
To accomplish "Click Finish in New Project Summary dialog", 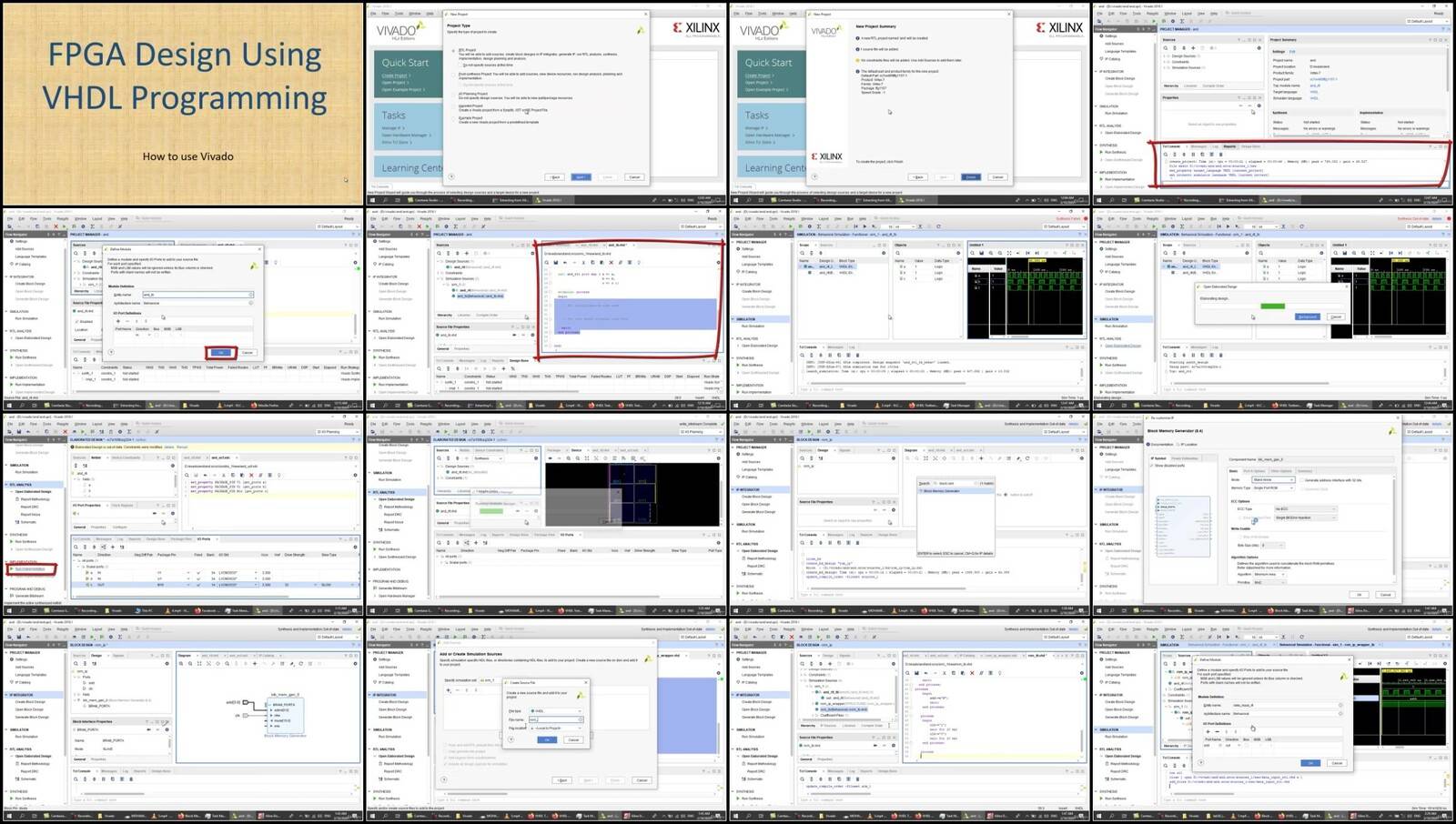I will [971, 176].
